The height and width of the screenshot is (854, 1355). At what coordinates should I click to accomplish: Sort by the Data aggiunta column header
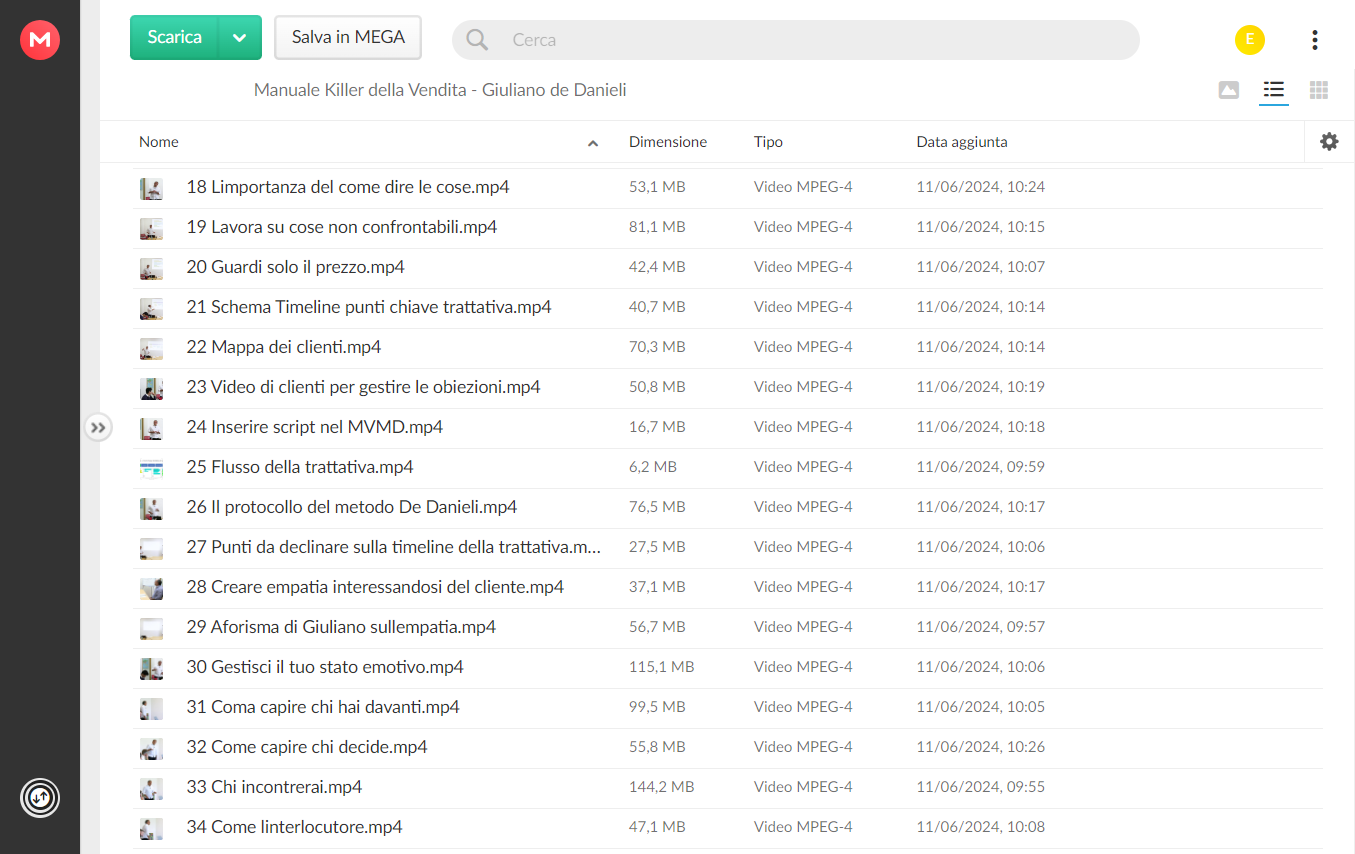pyautogui.click(x=962, y=142)
